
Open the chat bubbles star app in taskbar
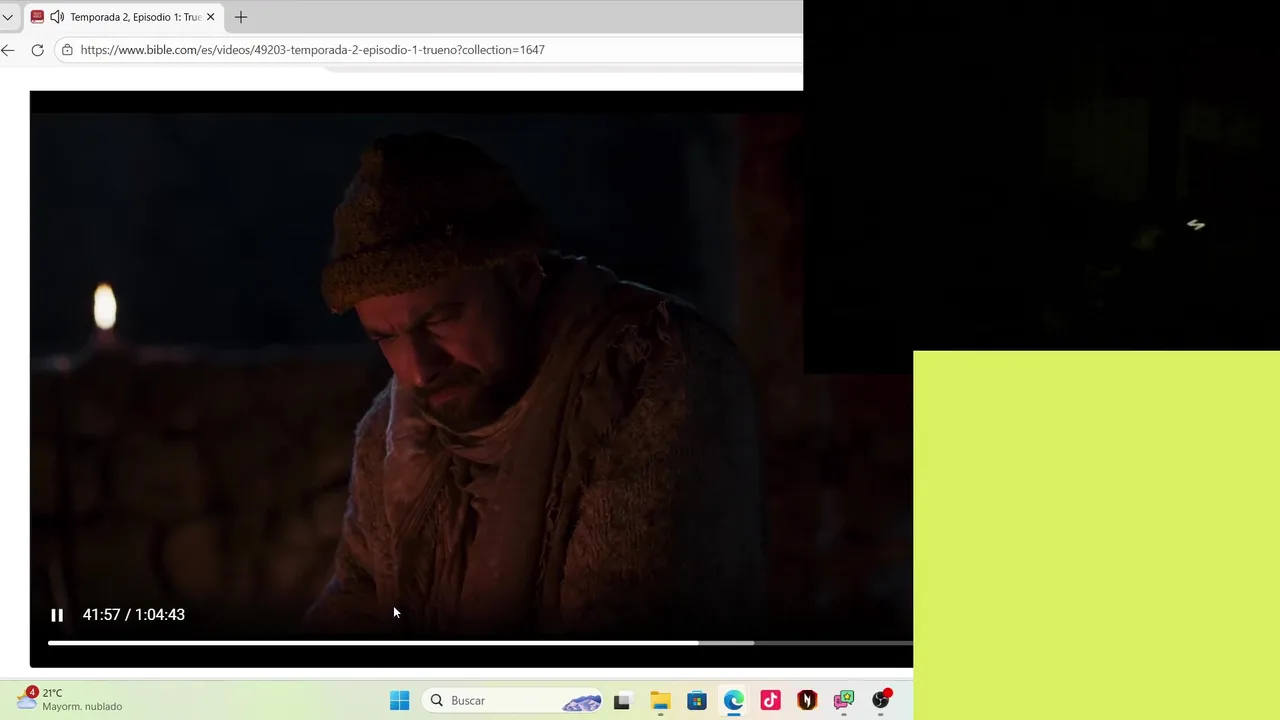844,701
